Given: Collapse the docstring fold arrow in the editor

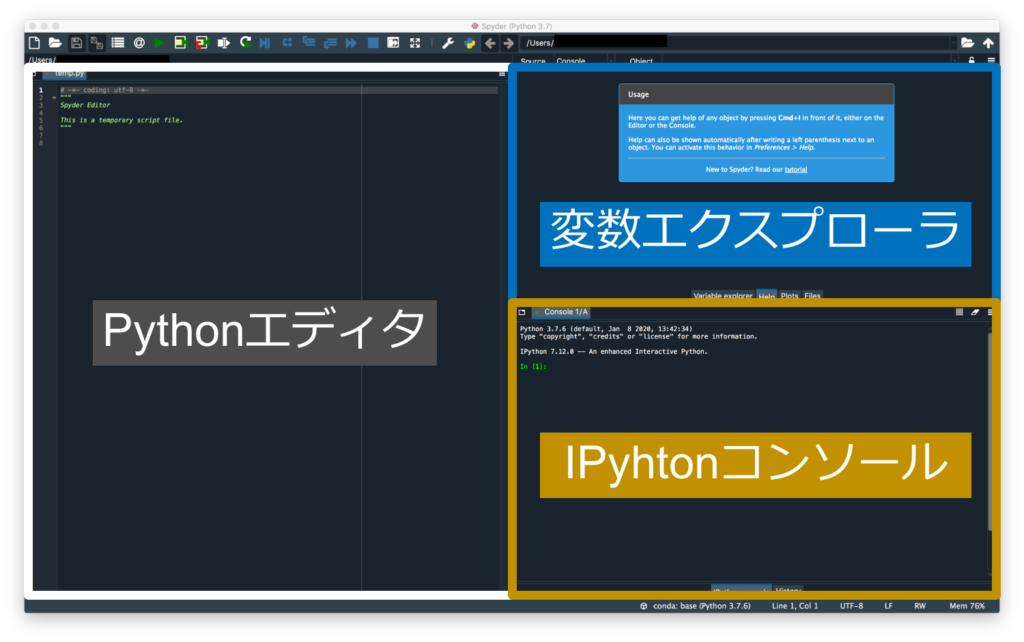Looking at the screenshot, I should tap(54, 97).
